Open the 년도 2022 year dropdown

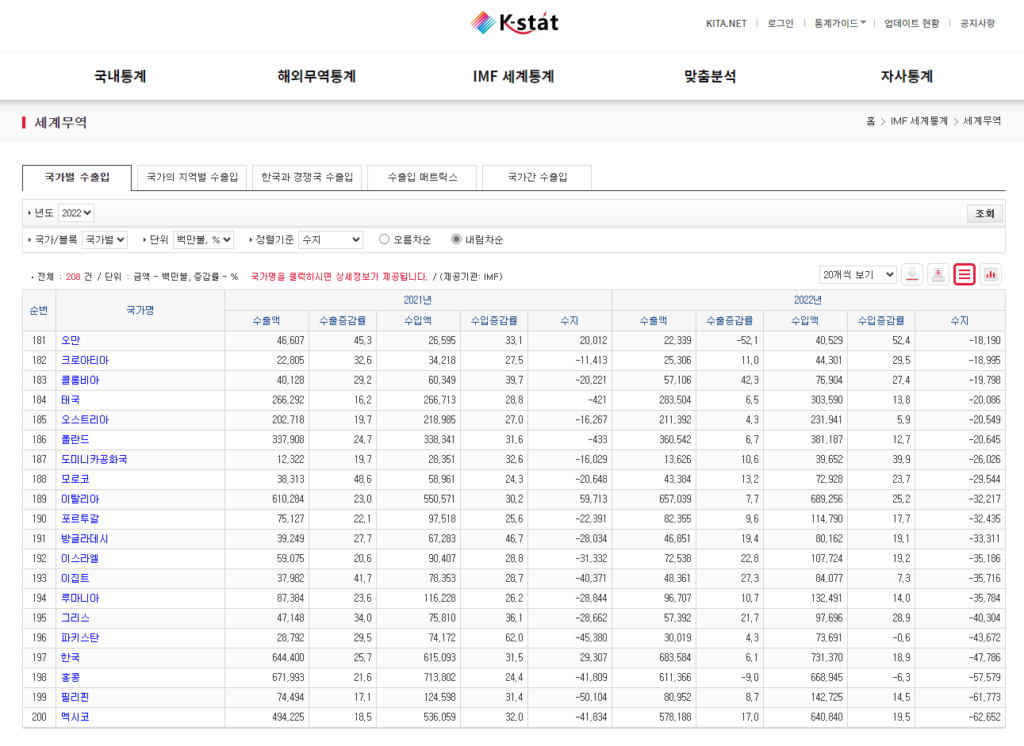point(76,213)
